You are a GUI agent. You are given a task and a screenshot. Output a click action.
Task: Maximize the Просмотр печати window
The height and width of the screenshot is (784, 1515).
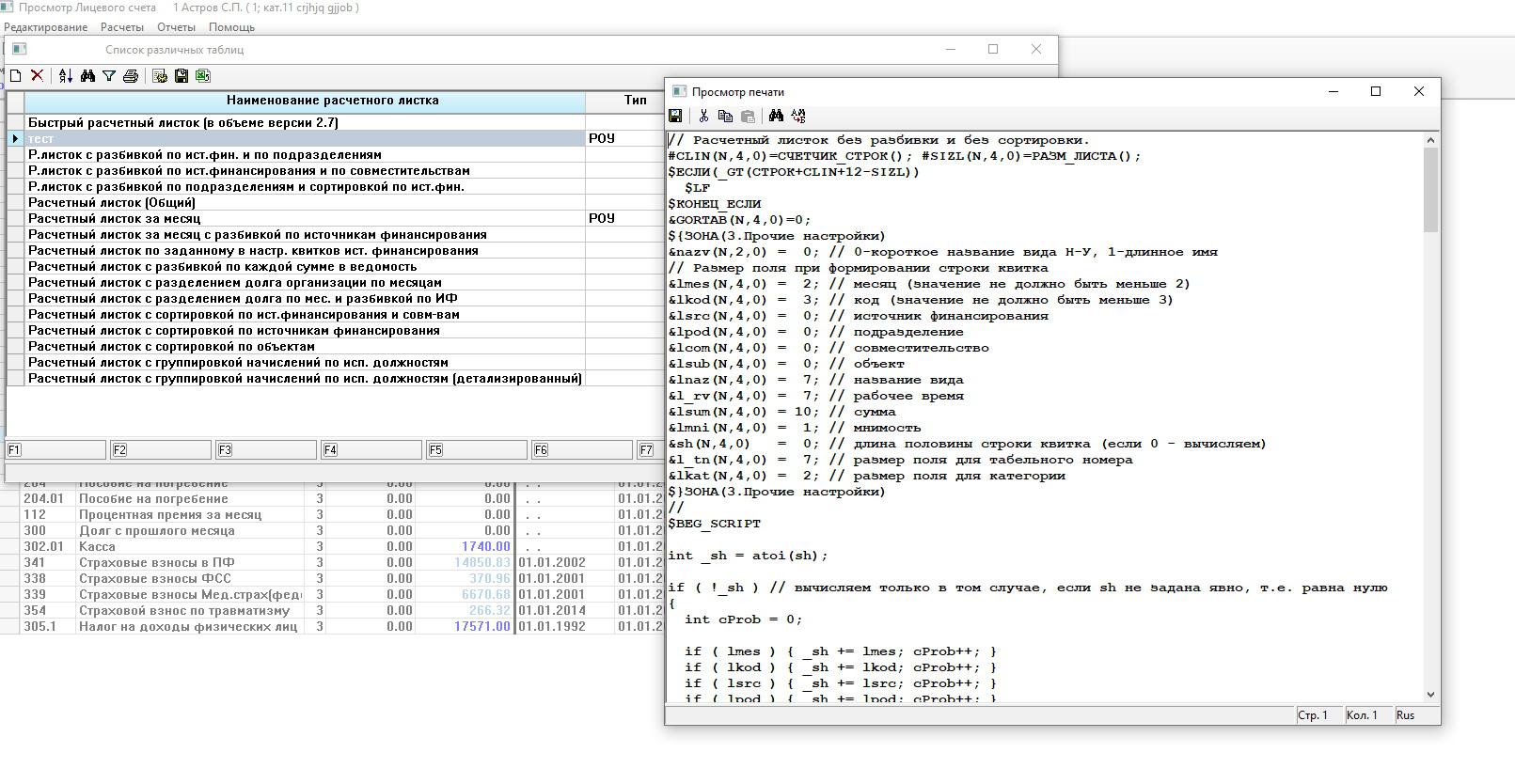point(1376,91)
